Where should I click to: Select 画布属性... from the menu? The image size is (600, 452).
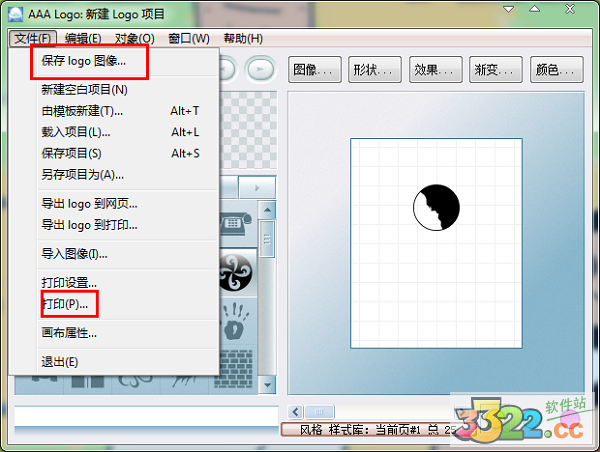[x=69, y=333]
